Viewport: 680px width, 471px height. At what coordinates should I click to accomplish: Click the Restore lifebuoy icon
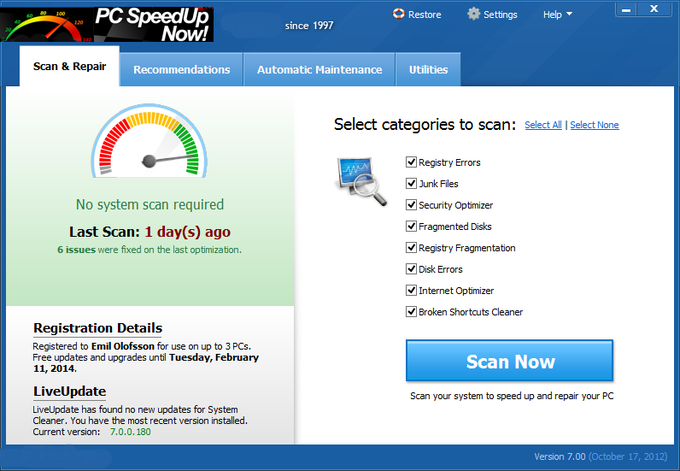click(x=397, y=15)
